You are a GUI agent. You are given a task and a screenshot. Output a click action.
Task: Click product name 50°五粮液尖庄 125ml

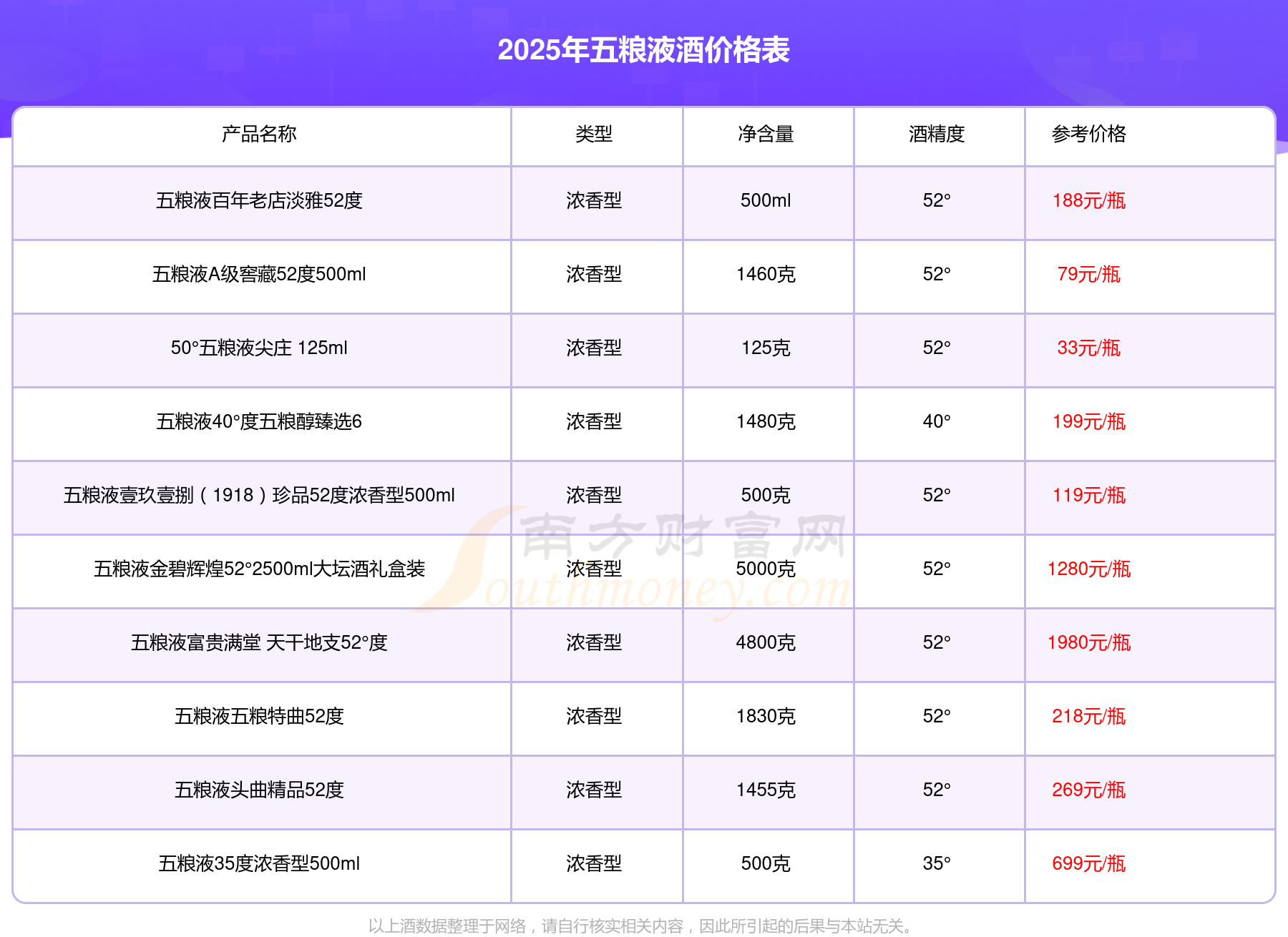click(x=259, y=348)
